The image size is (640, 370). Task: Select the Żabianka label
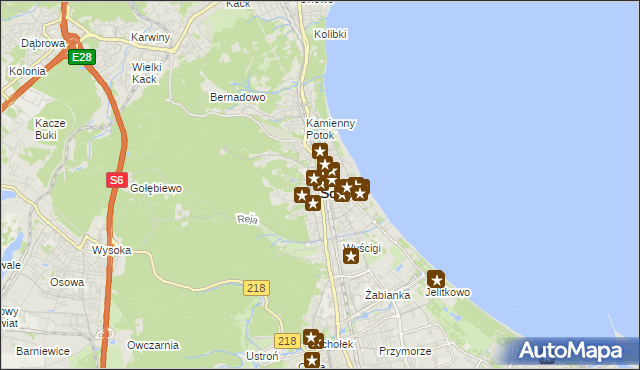click(387, 295)
